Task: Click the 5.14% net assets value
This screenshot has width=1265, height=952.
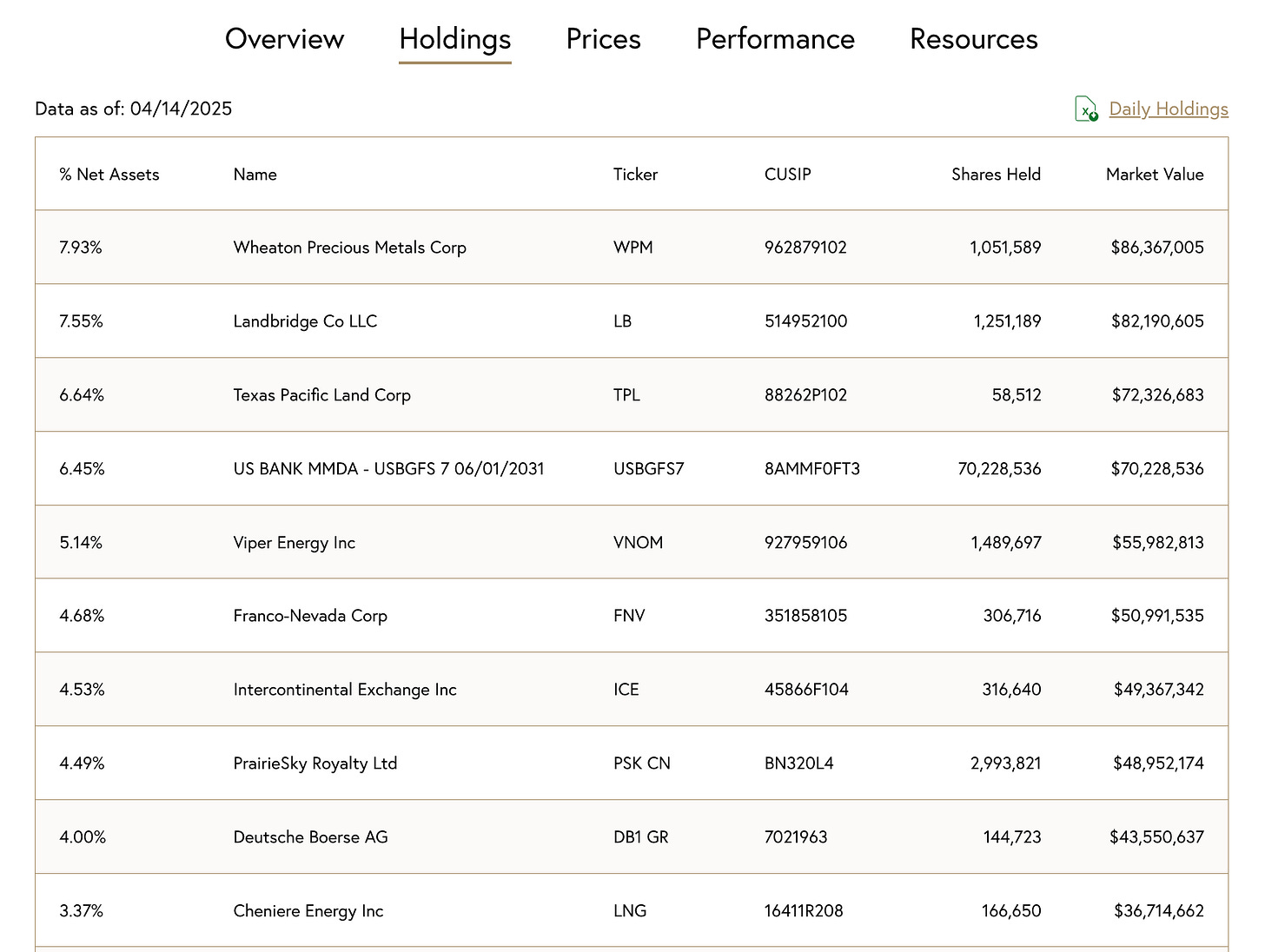Action: (81, 543)
